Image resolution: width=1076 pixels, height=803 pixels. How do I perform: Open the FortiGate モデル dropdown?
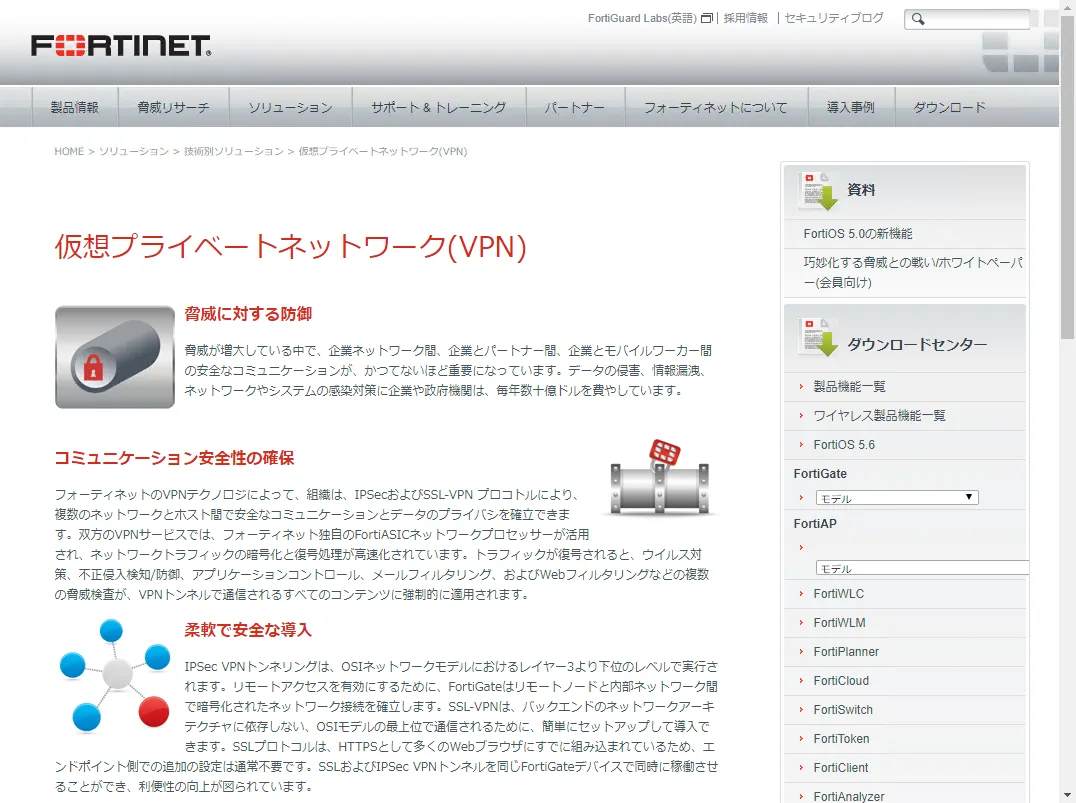pos(896,497)
